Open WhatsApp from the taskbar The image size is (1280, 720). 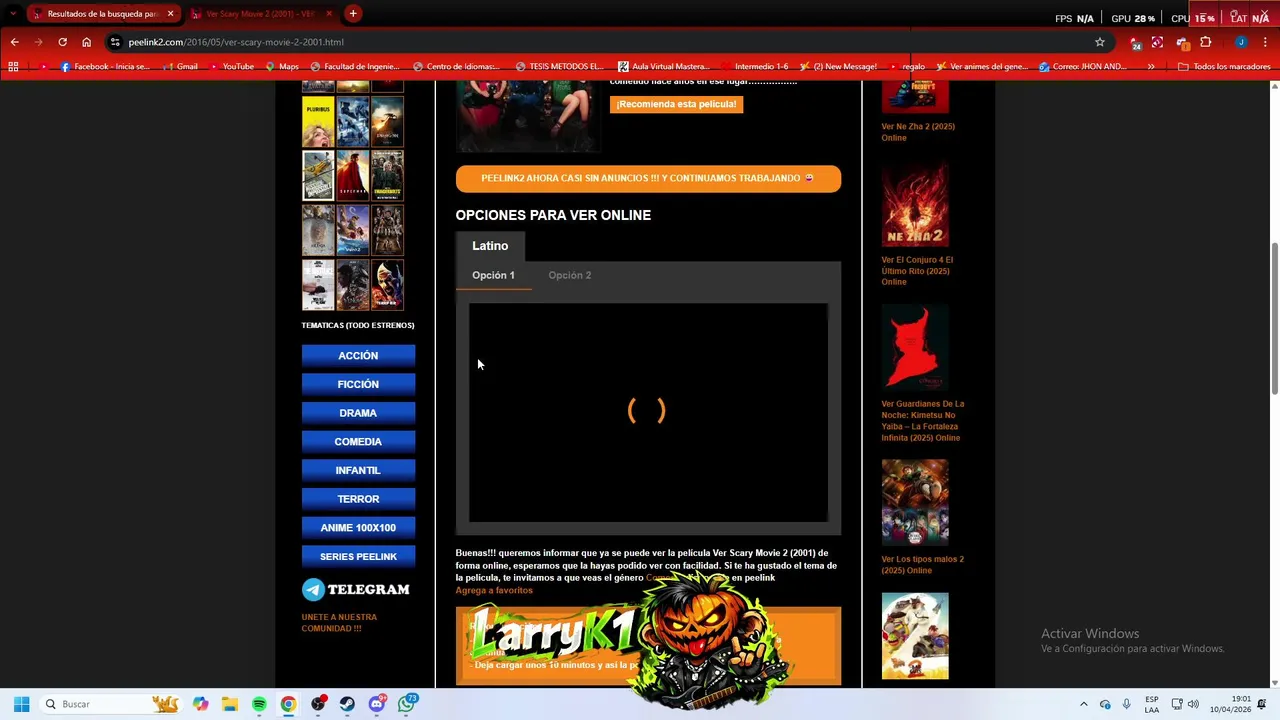406,704
